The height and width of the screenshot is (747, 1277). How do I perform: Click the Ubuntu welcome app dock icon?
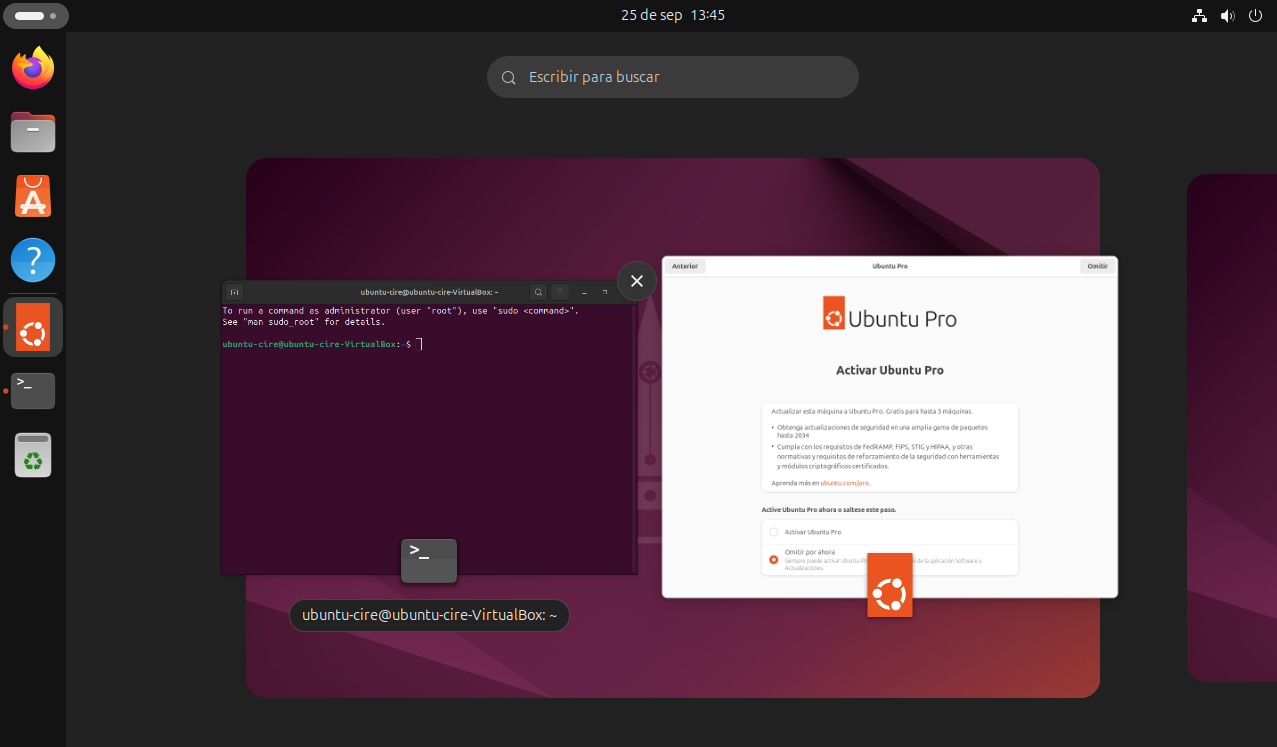33,327
